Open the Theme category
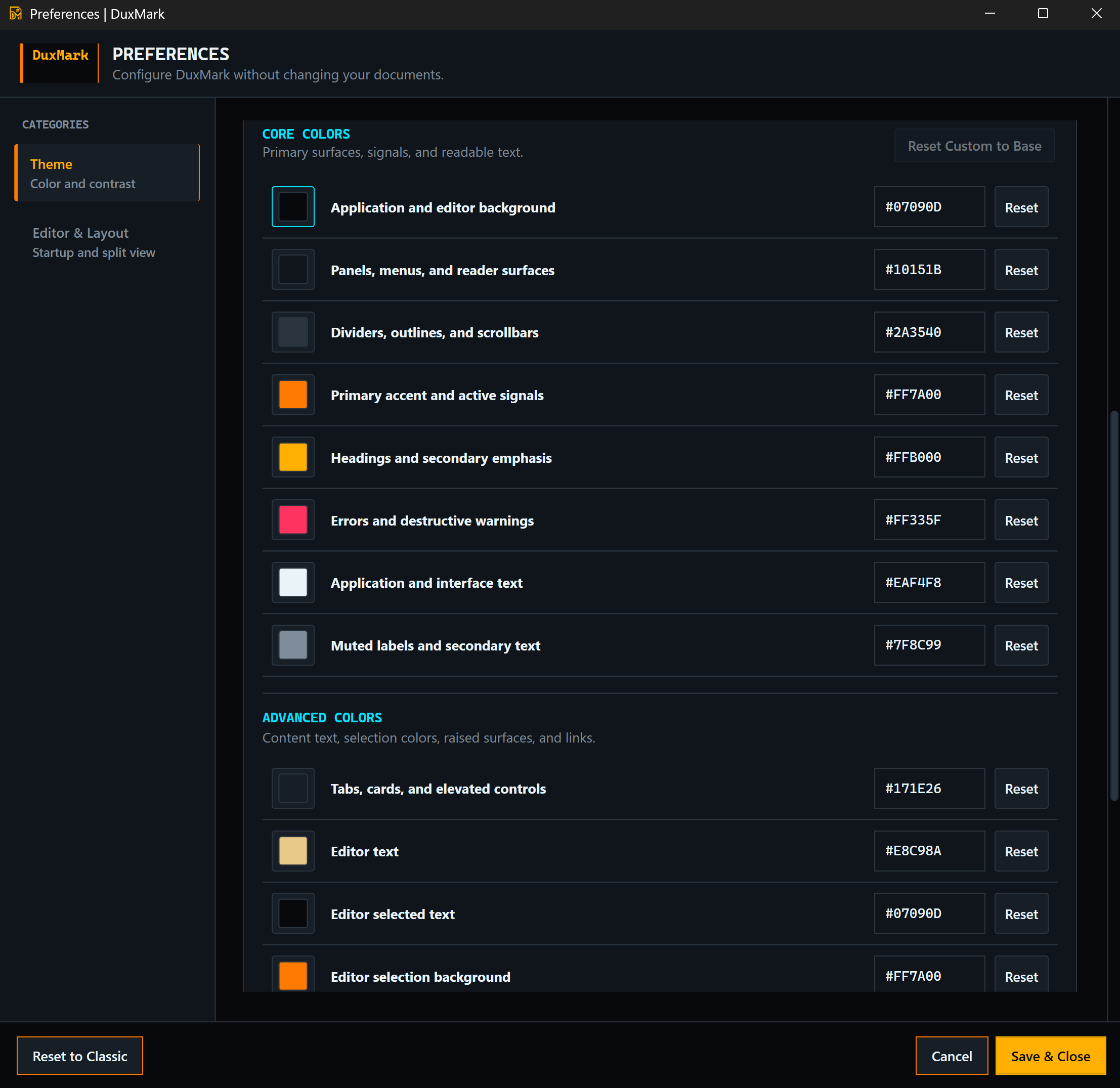The image size is (1120, 1088). click(x=107, y=172)
